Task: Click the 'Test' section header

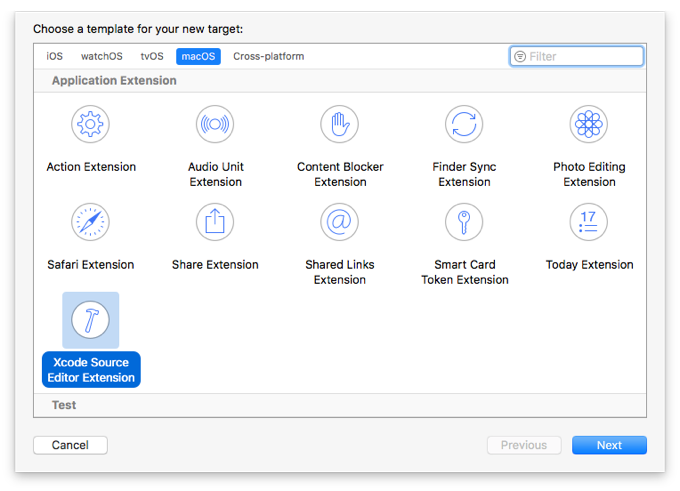Action: pyautogui.click(x=64, y=405)
